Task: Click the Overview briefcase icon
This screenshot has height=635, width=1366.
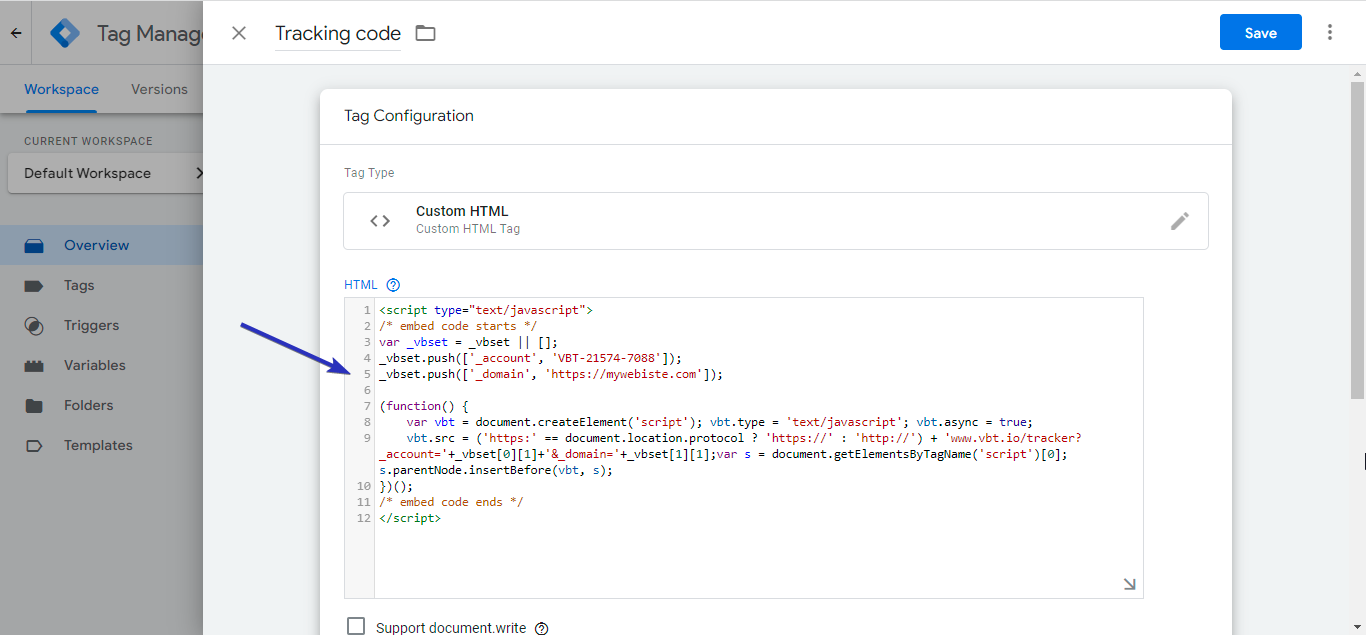Action: [34, 245]
